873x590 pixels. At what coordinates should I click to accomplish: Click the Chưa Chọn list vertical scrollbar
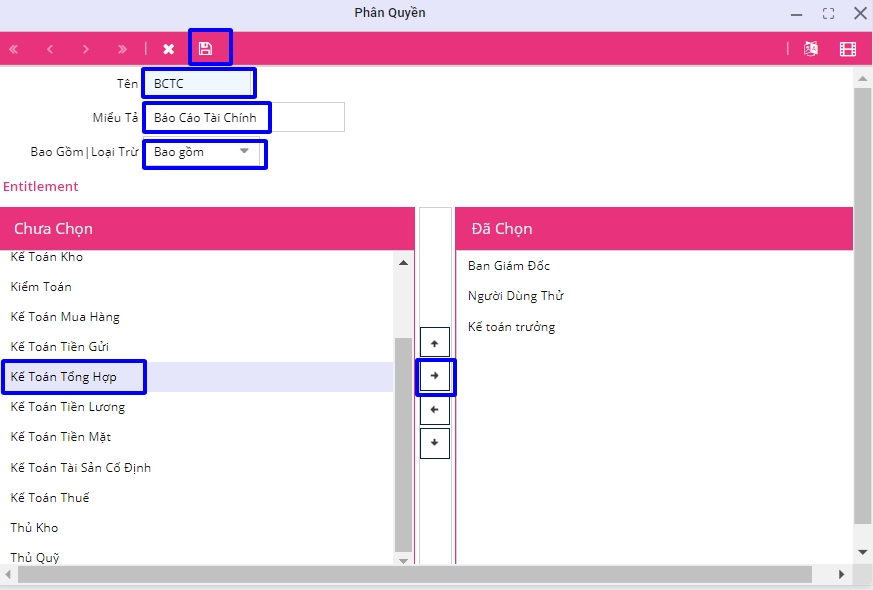(x=404, y=440)
